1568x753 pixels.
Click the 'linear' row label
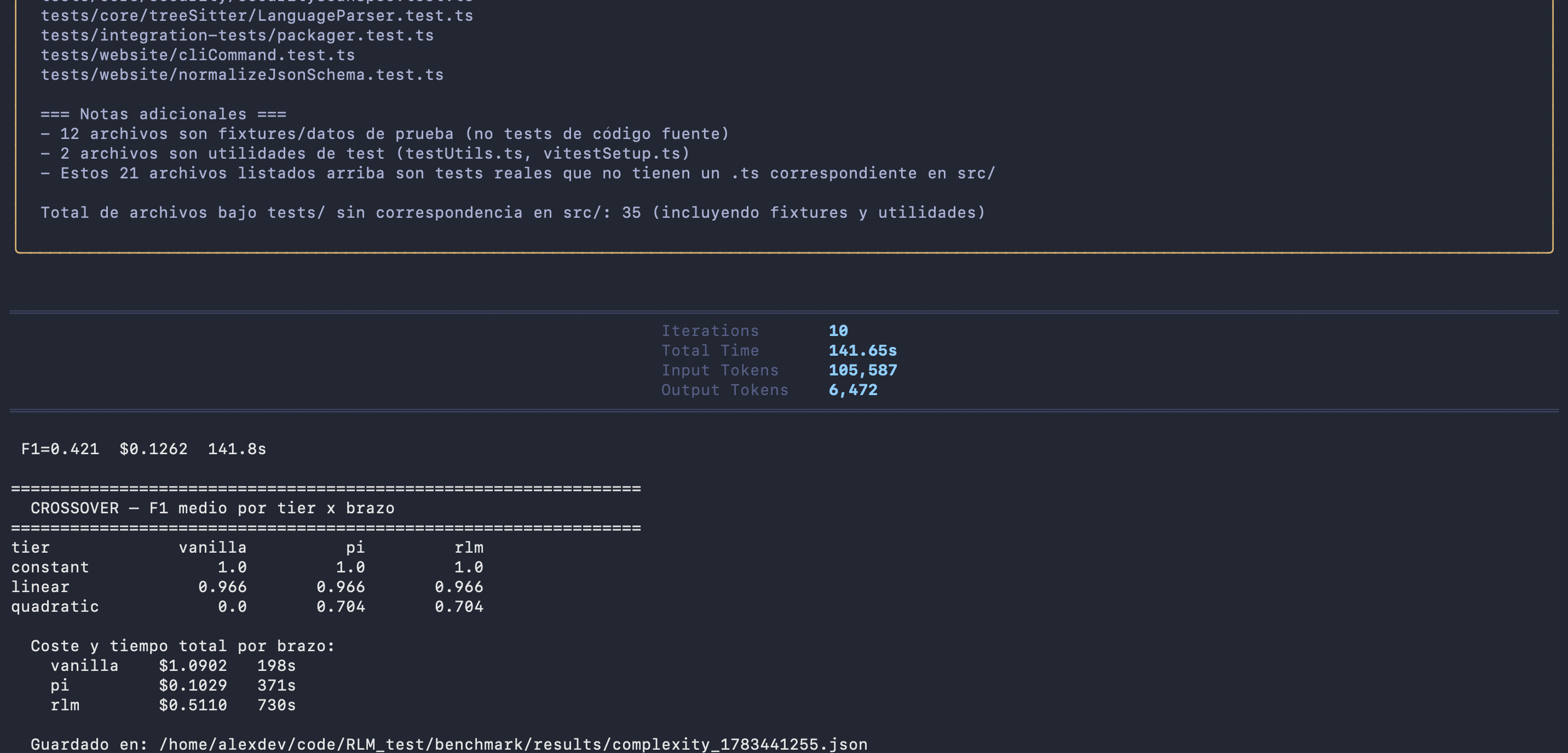(40, 587)
